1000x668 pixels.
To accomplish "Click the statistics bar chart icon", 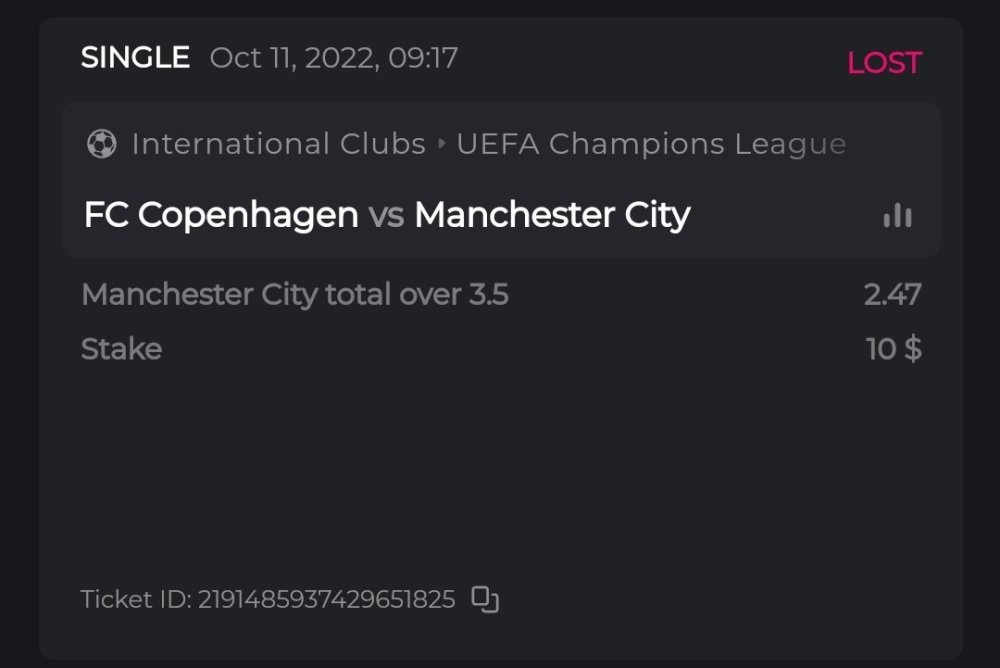I will [x=897, y=215].
